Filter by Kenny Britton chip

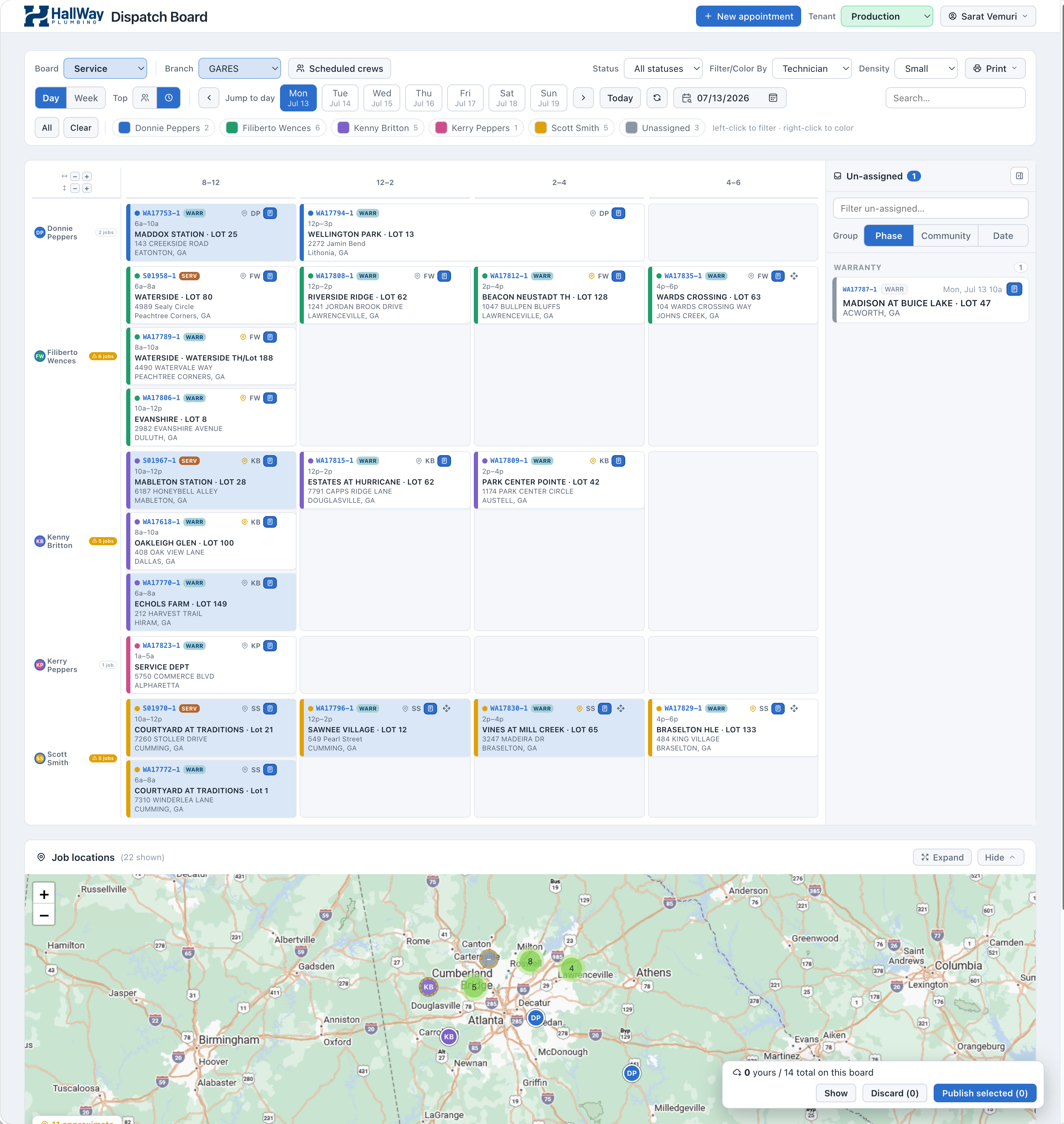pyautogui.click(x=377, y=128)
